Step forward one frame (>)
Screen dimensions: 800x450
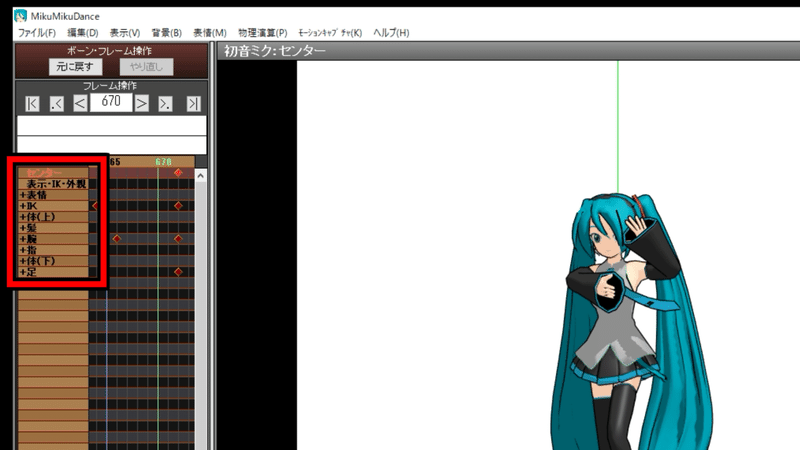point(141,104)
